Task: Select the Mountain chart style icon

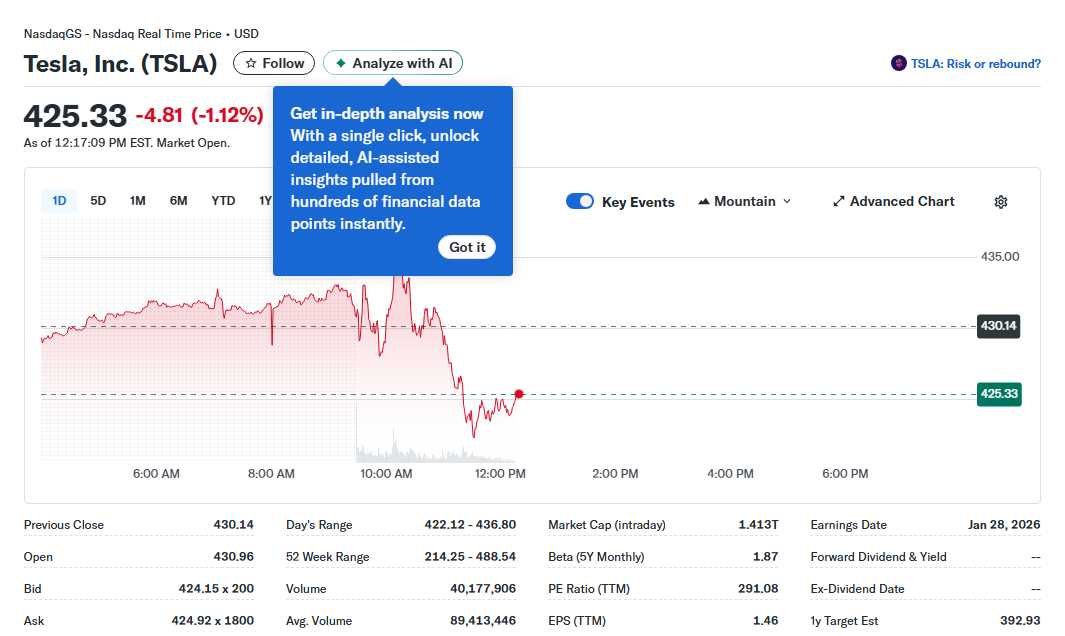Action: coord(708,201)
